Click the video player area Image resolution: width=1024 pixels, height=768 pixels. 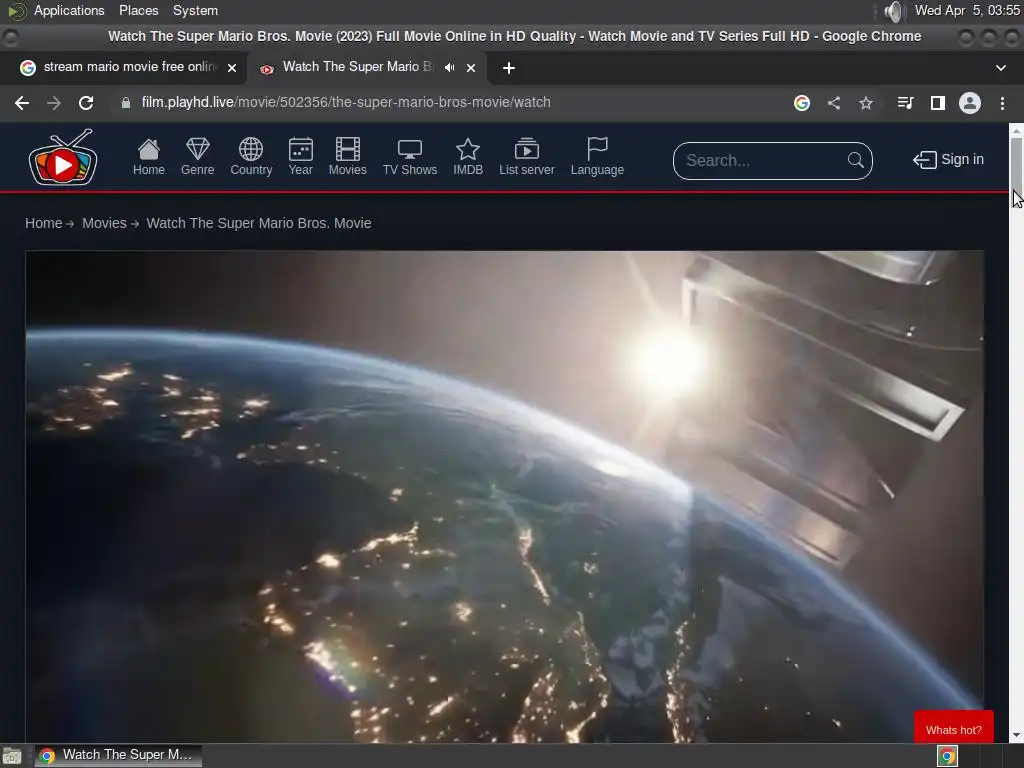tap(504, 496)
